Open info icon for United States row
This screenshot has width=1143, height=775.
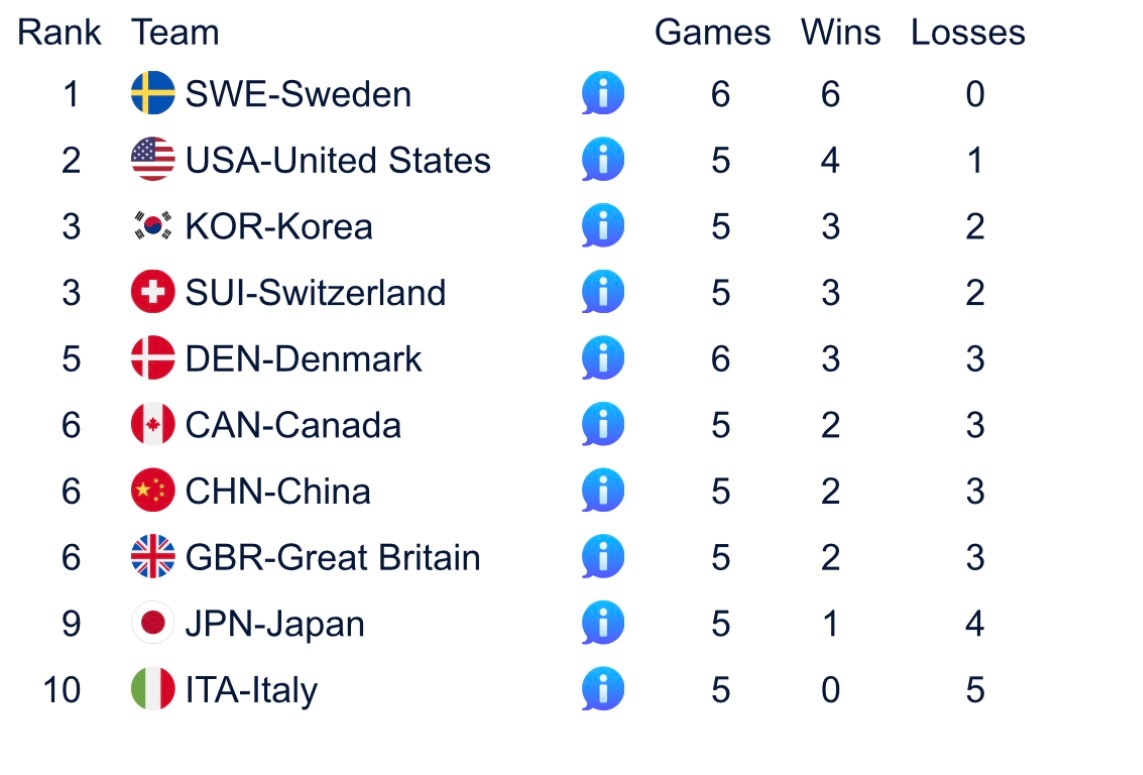tap(603, 160)
